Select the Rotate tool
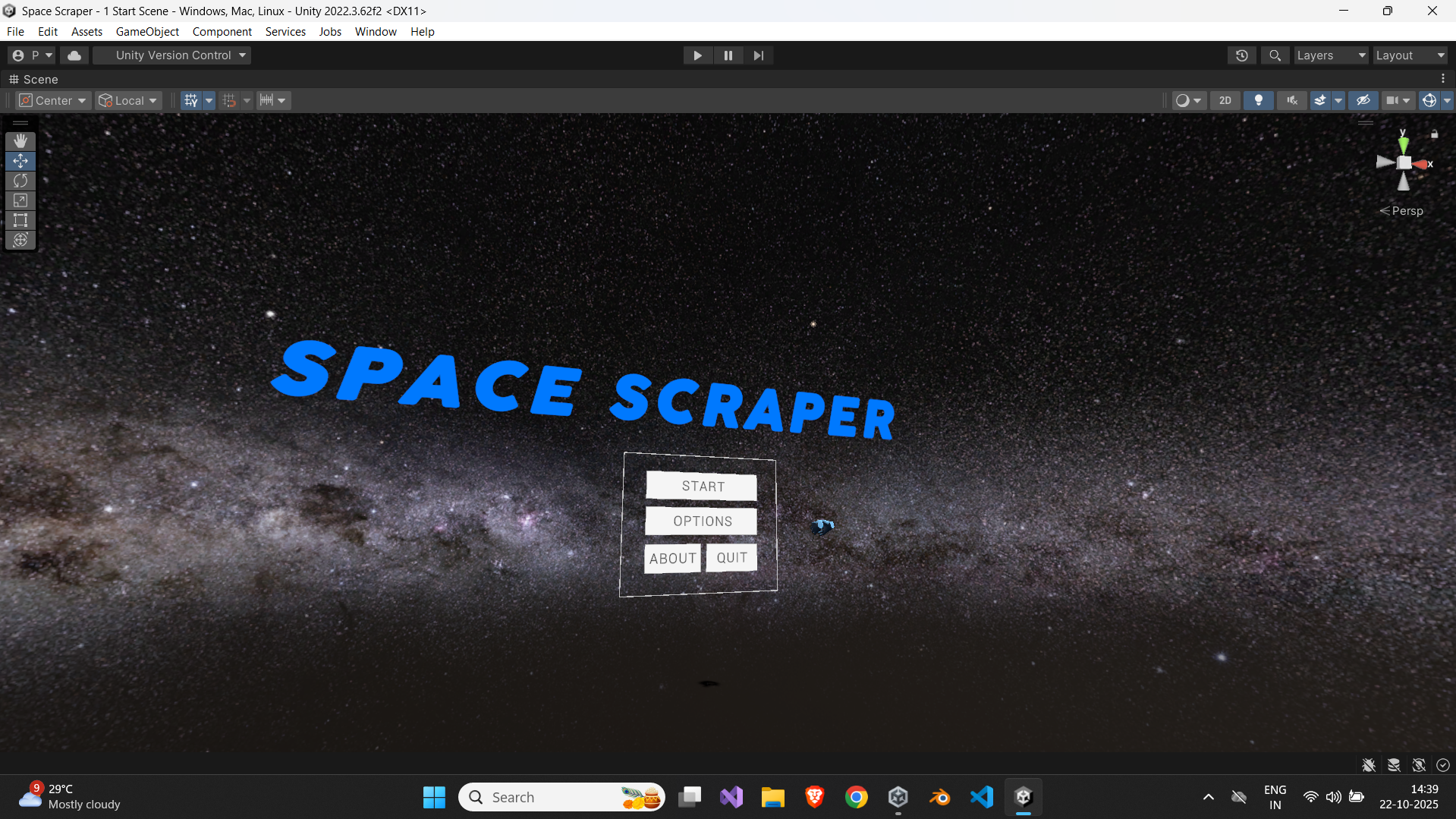This screenshot has width=1456, height=819. tap(20, 181)
